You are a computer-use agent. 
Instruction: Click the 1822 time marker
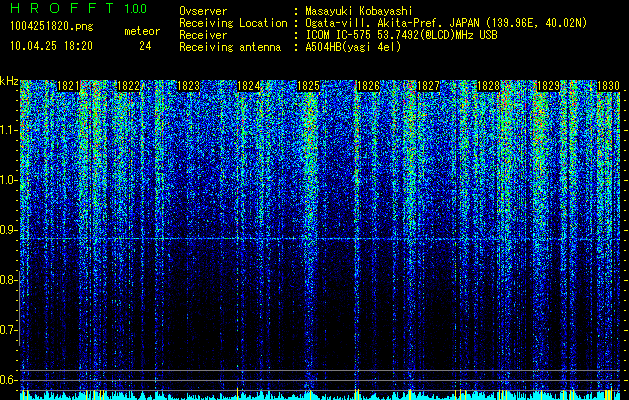pyautogui.click(x=128, y=86)
